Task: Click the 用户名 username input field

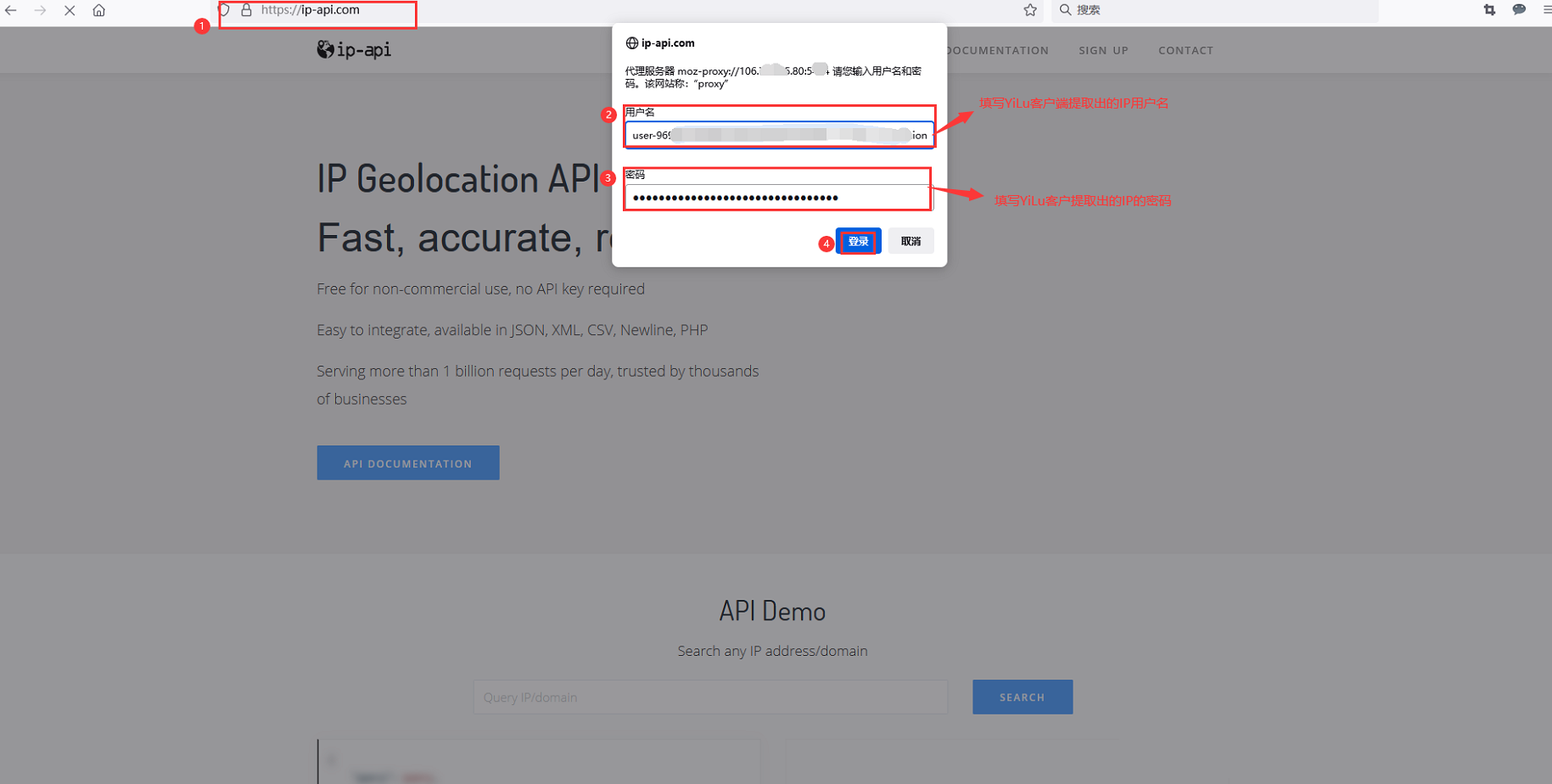Action: (779, 135)
